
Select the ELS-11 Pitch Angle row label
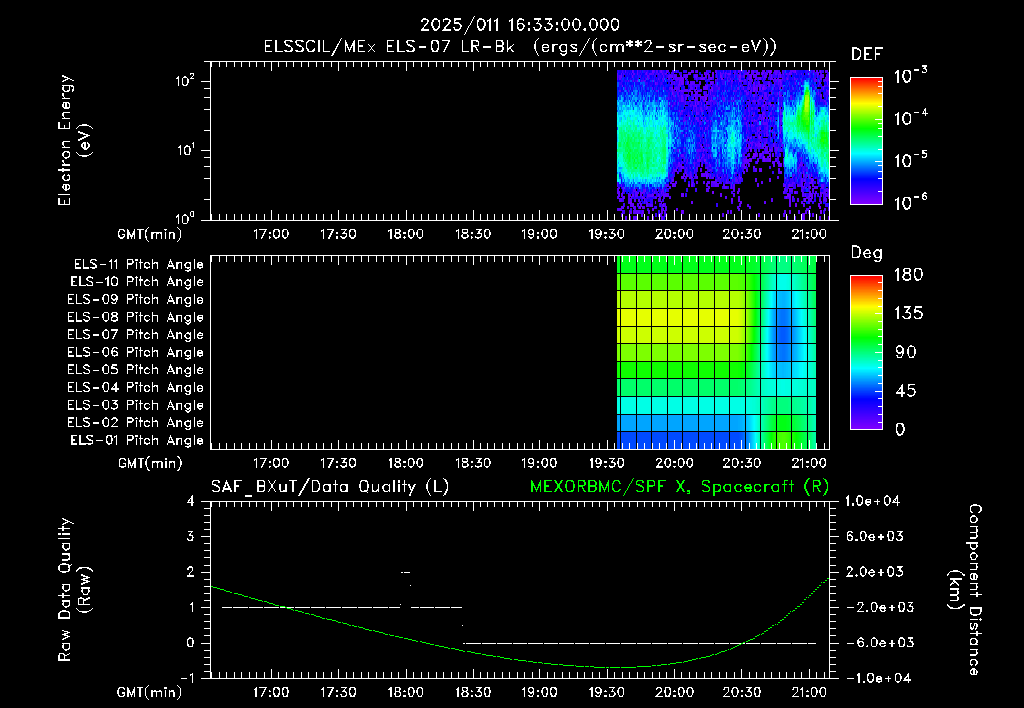tap(138, 265)
